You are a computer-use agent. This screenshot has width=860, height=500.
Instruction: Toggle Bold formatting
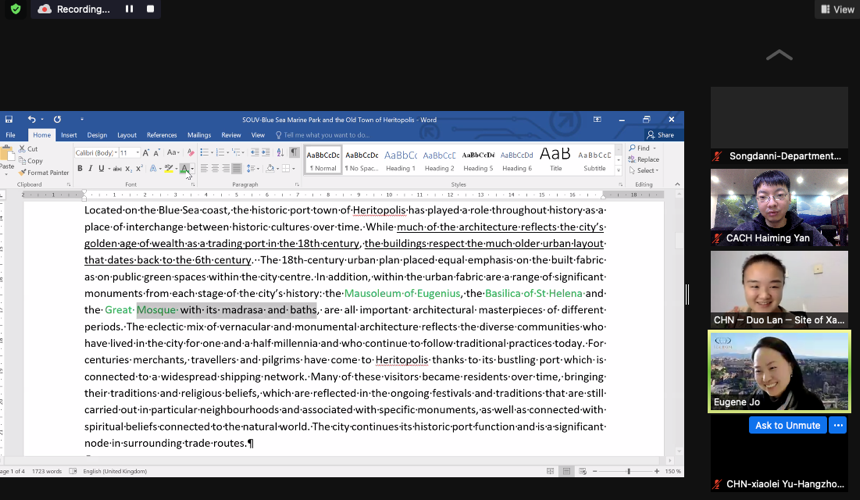(80, 168)
